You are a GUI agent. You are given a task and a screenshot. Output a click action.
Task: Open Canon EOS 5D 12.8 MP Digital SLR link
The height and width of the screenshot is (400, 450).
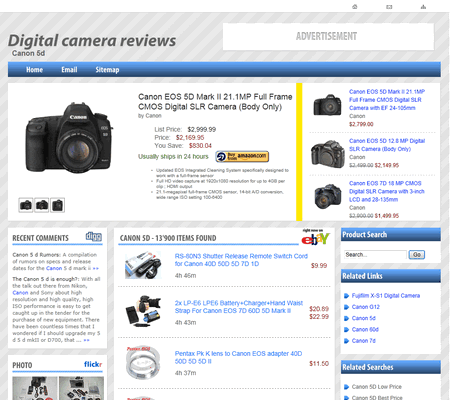pyautogui.click(x=387, y=145)
